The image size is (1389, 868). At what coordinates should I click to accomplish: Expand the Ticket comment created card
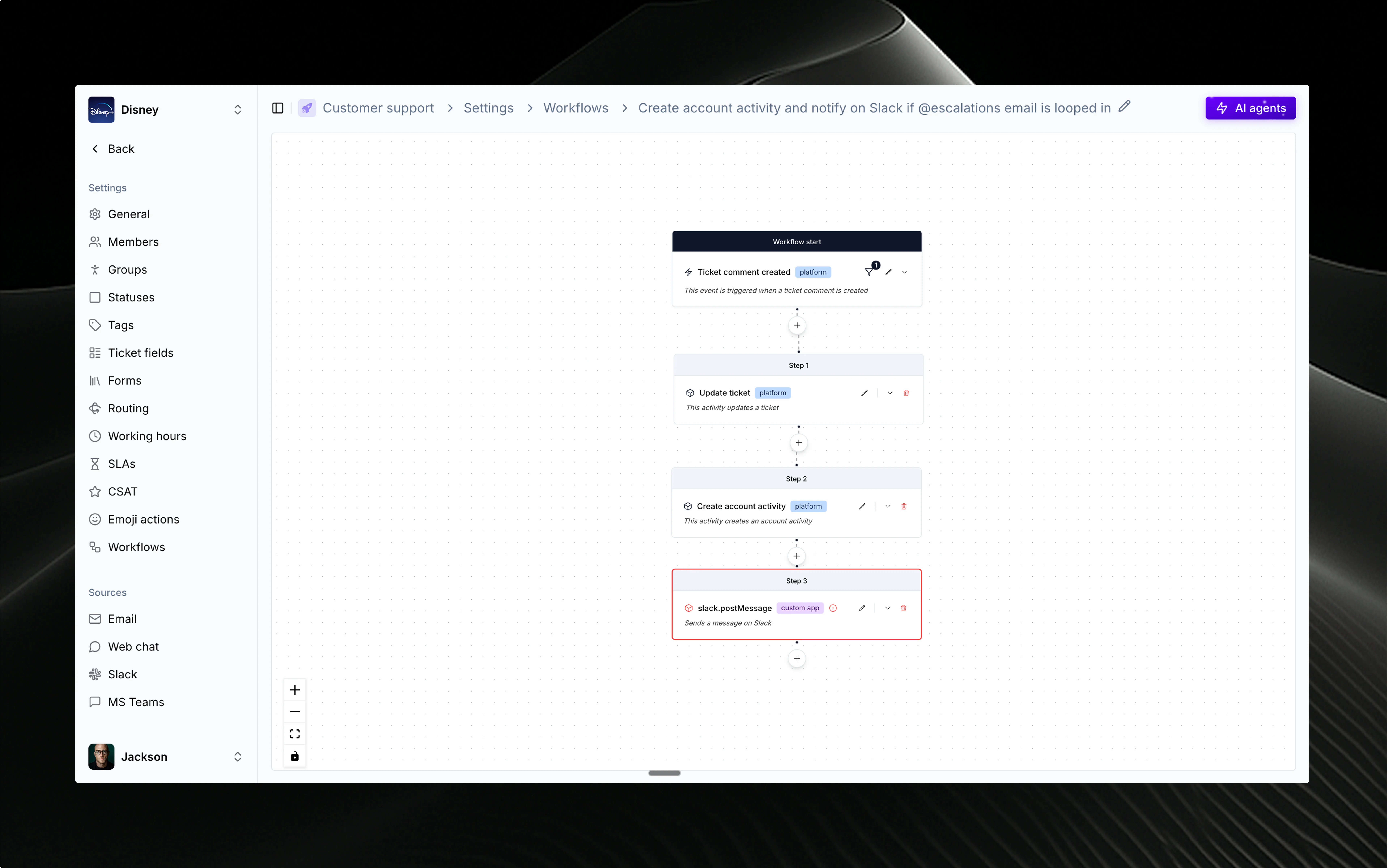tap(905, 272)
